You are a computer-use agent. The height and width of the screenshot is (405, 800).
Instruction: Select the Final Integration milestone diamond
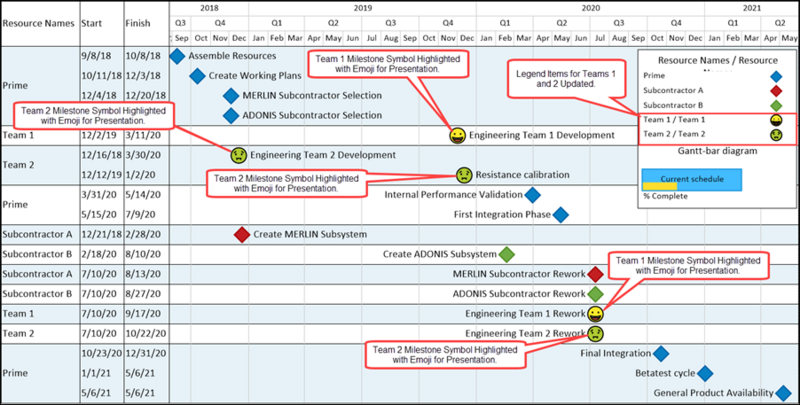(661, 353)
